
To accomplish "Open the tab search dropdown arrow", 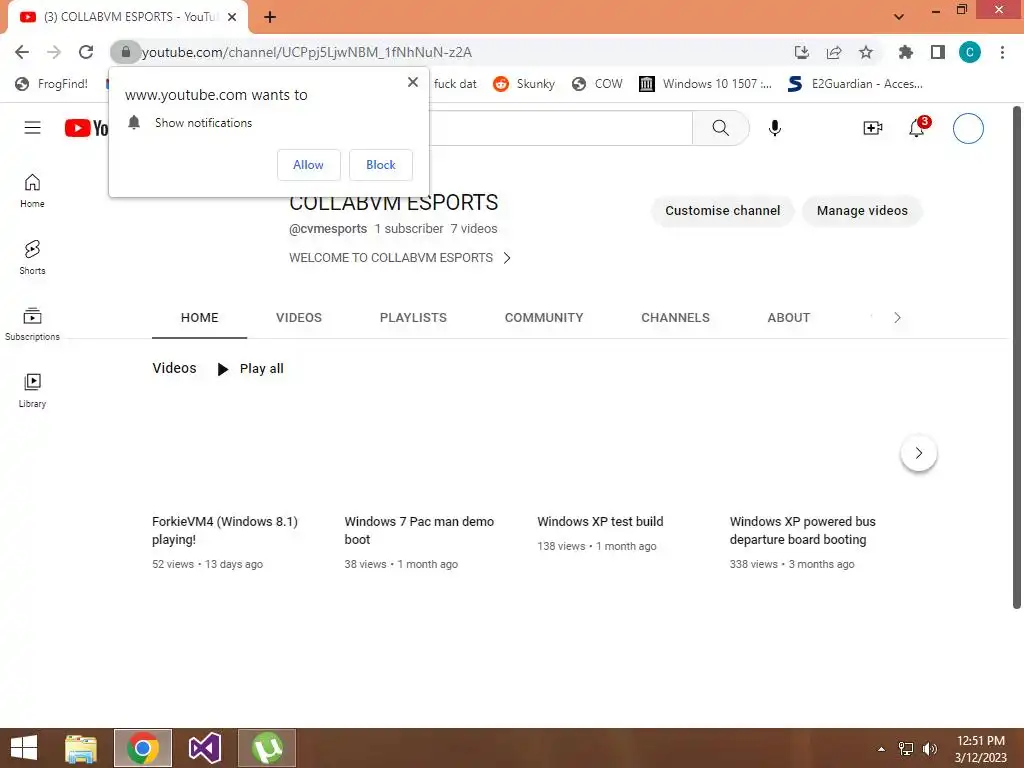I will [x=899, y=17].
